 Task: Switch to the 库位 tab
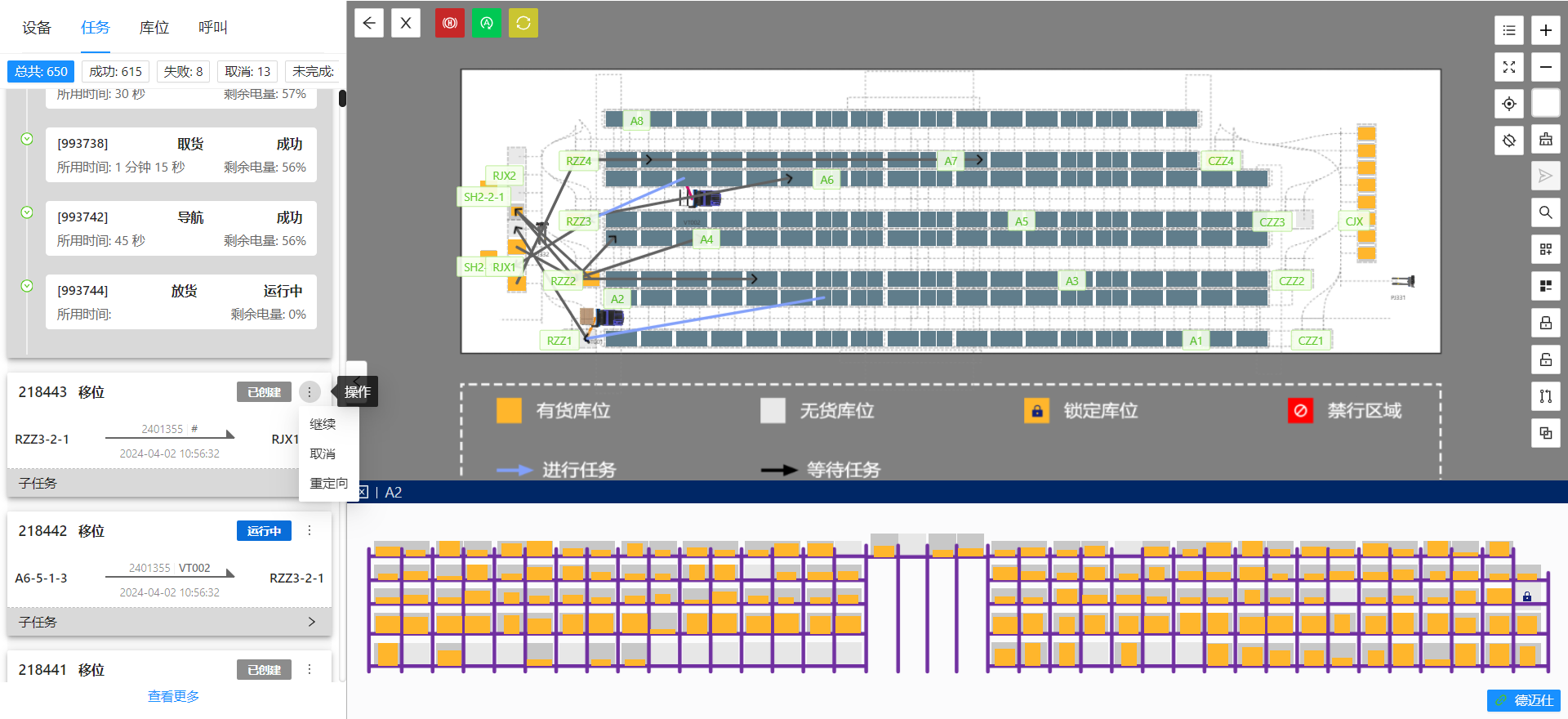(154, 28)
